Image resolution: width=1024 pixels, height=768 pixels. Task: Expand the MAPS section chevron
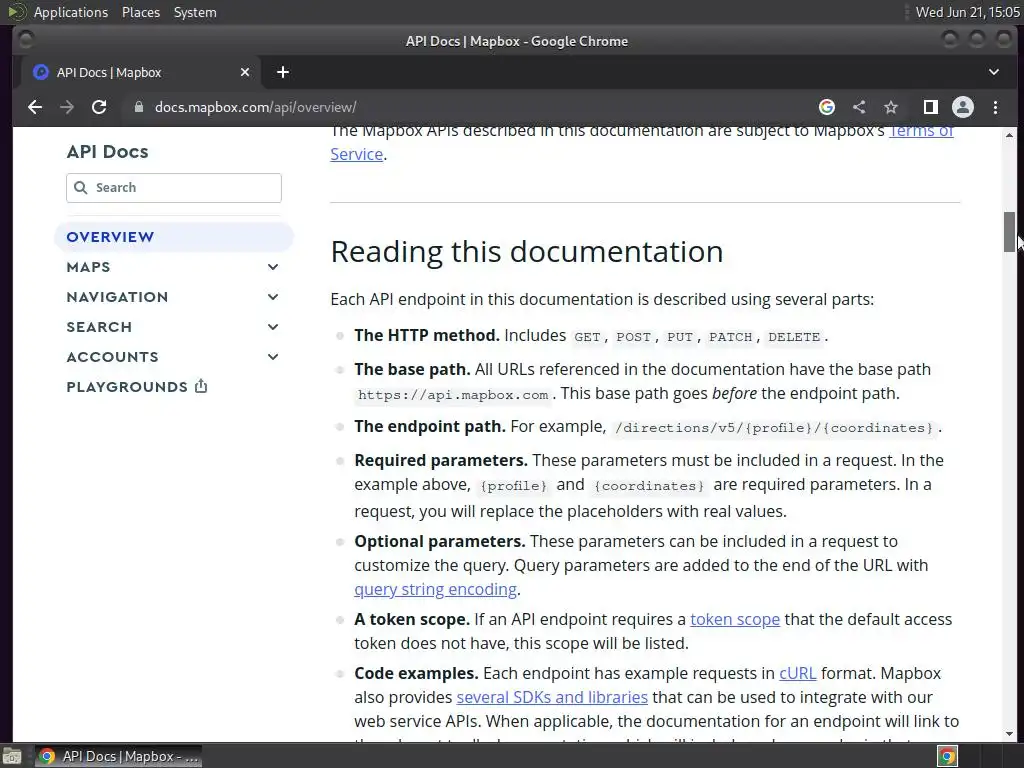click(273, 267)
